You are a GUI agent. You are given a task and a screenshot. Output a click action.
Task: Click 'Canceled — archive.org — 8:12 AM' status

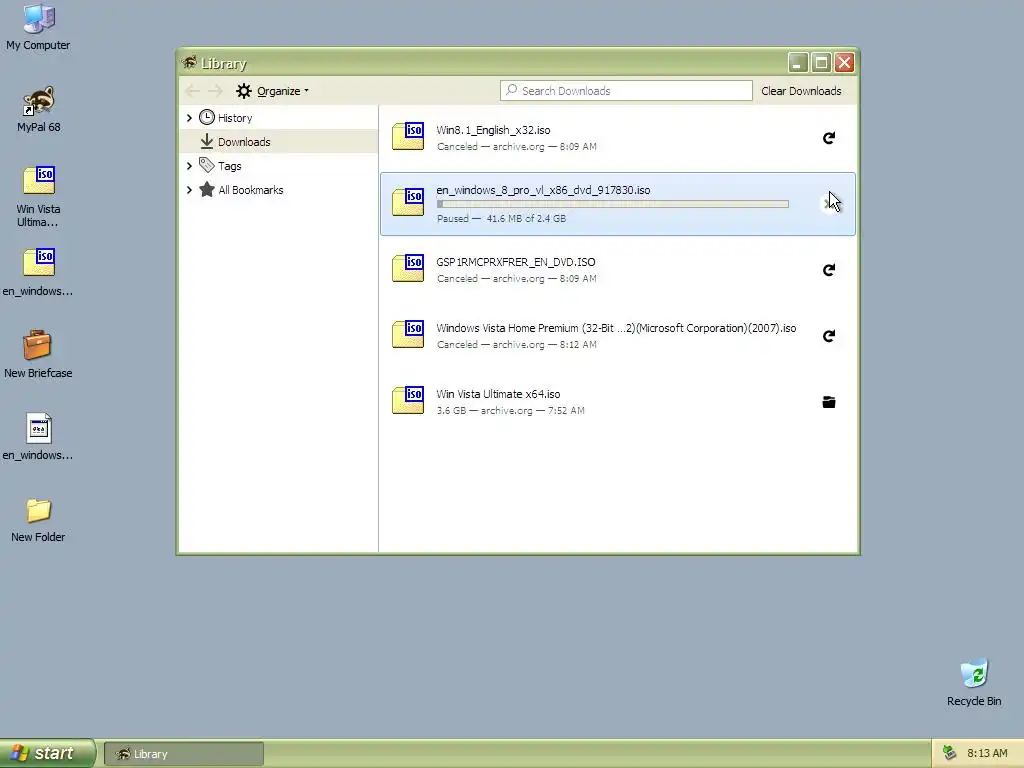tap(517, 344)
